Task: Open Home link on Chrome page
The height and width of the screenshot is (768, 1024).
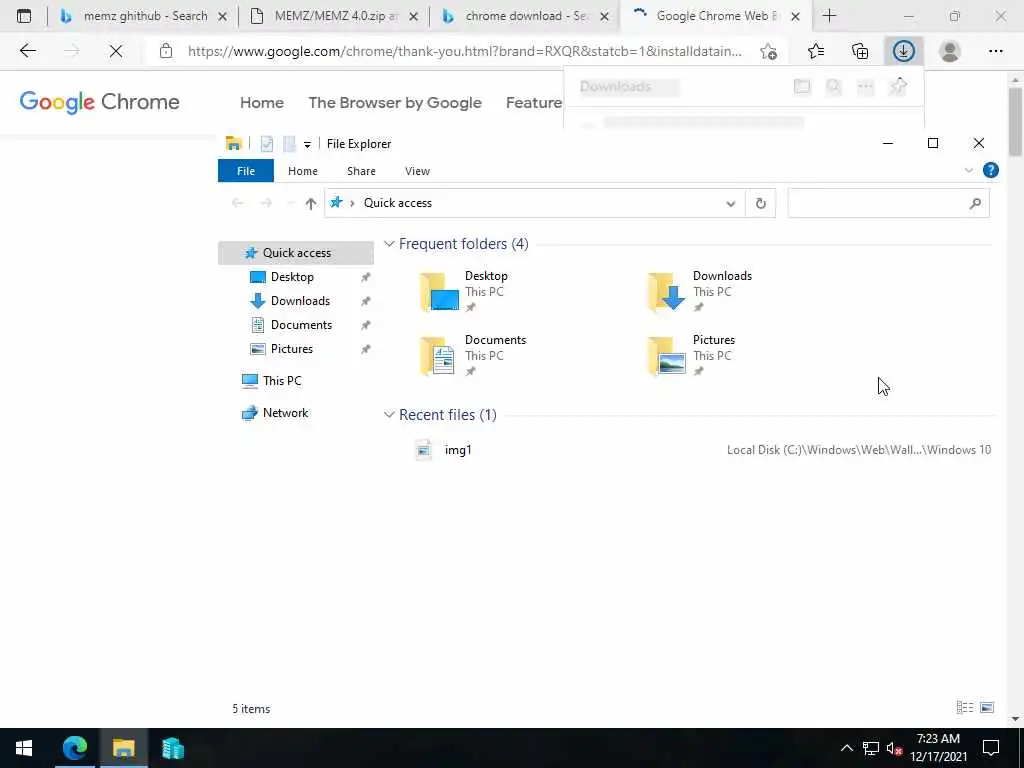Action: pos(261,103)
